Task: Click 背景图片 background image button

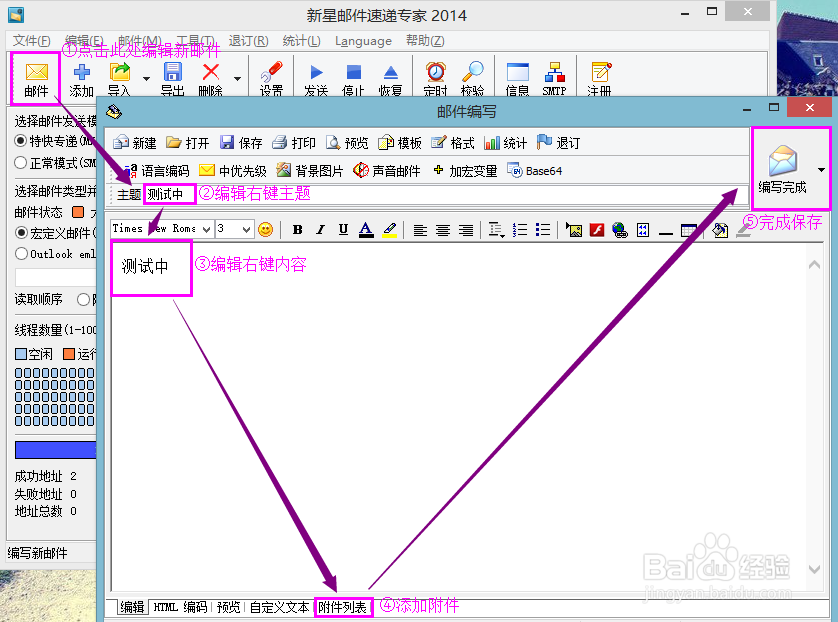Action: point(309,171)
